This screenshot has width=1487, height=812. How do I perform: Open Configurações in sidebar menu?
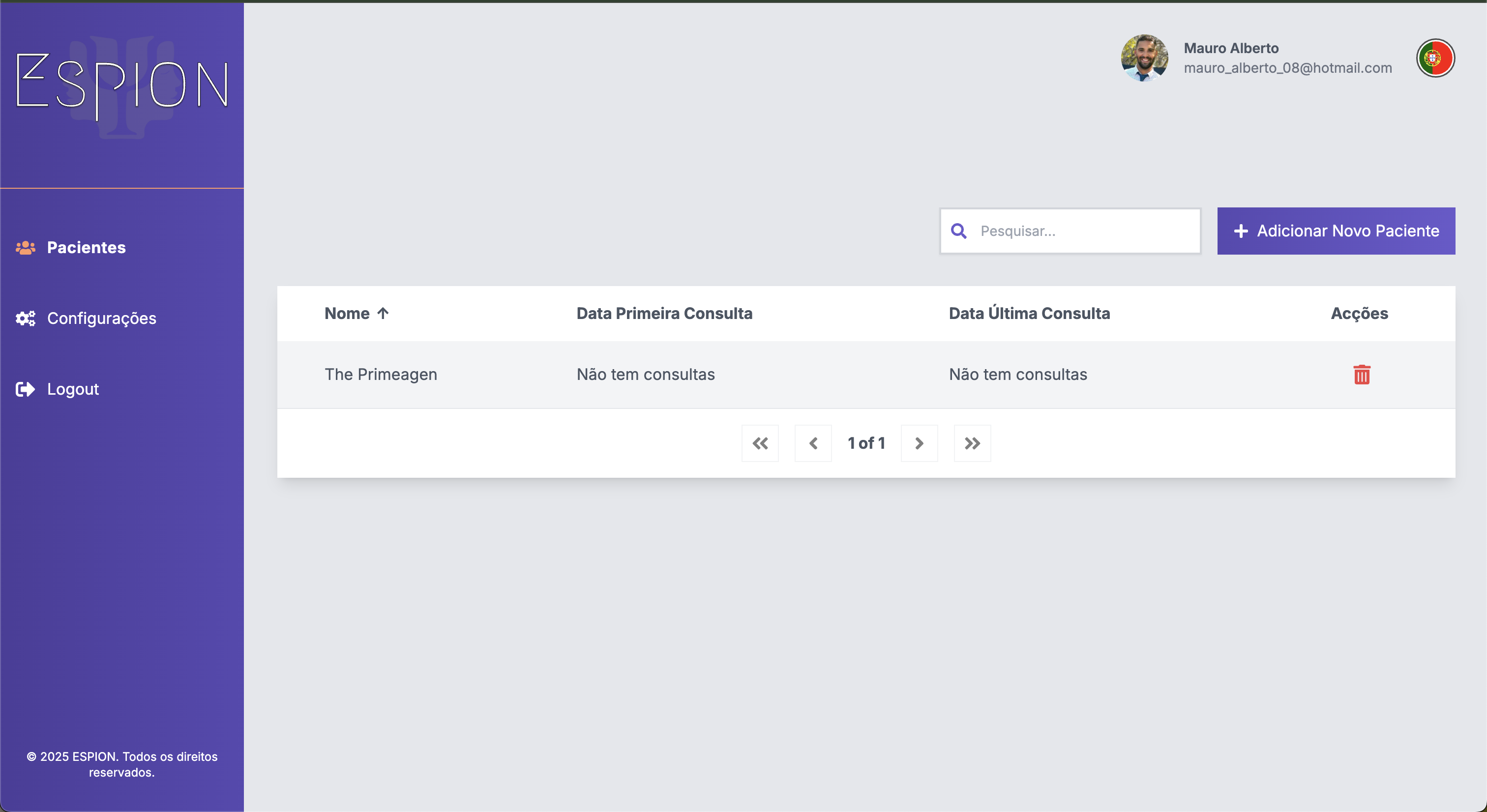coord(102,319)
